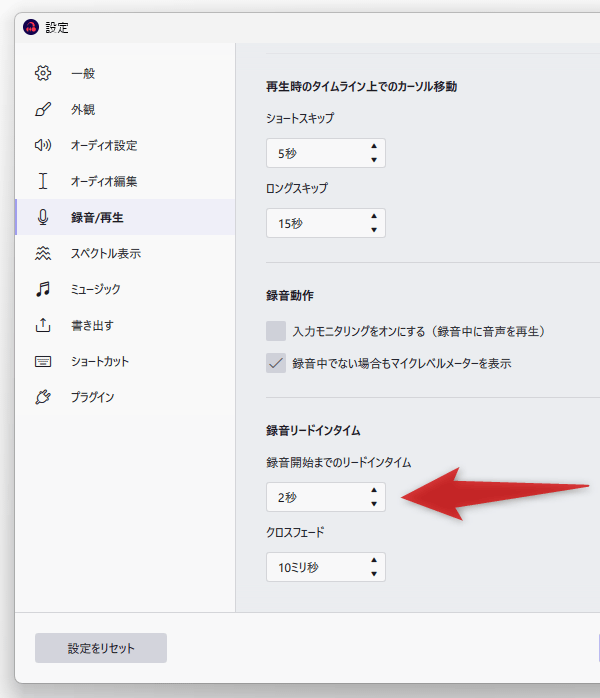
Task: Click the lead-in time field showing 2秒
Action: [326, 497]
